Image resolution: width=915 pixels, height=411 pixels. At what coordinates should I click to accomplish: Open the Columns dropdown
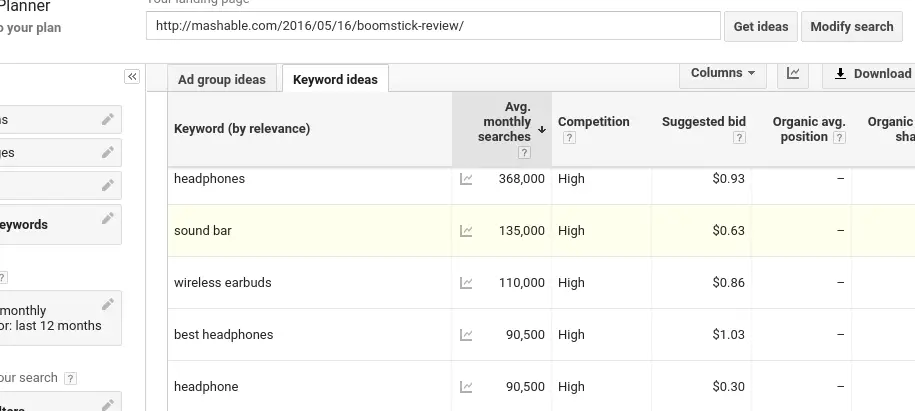pyautogui.click(x=722, y=74)
